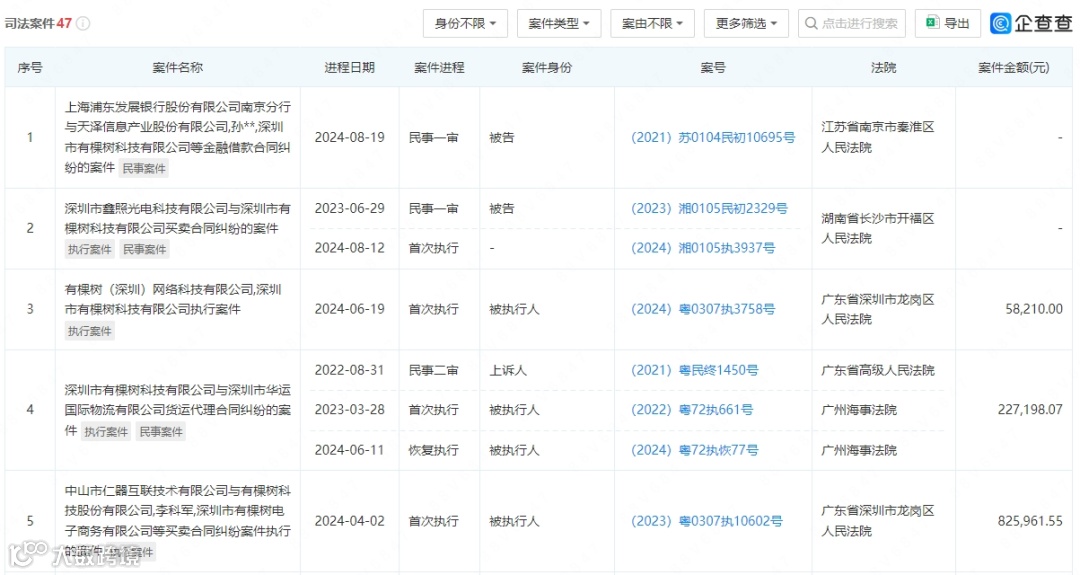Screen dimensions: 1080x575
Task: Click 民事二审 progress cell
Action: point(433,370)
